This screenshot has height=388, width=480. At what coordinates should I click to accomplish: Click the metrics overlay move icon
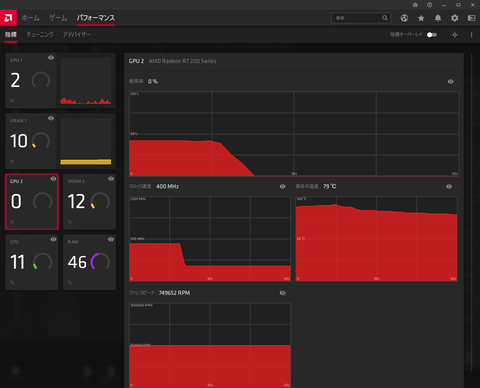[x=455, y=35]
